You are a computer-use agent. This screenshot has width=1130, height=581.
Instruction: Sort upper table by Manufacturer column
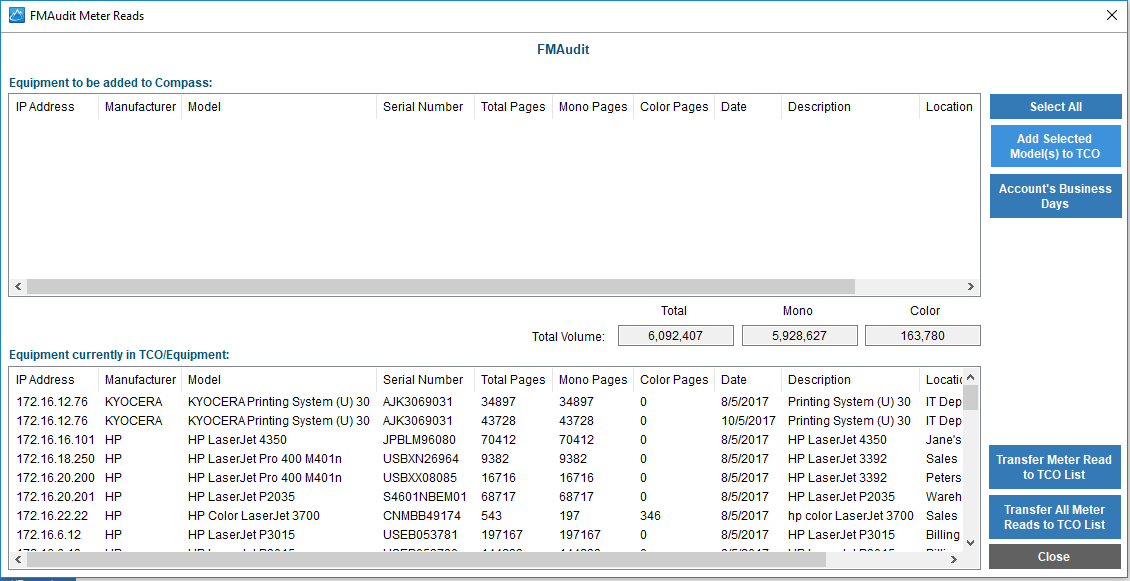point(140,107)
